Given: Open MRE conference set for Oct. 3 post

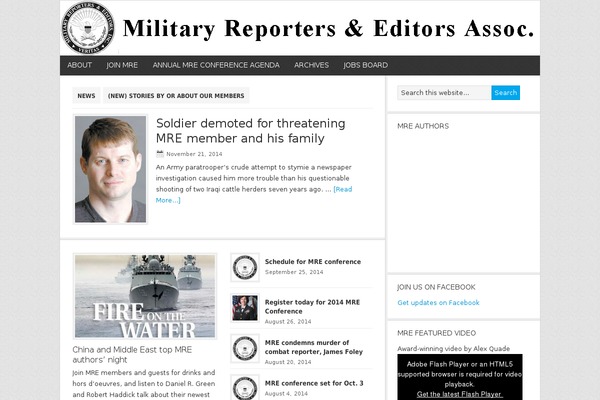Looking at the screenshot, I should point(314,383).
